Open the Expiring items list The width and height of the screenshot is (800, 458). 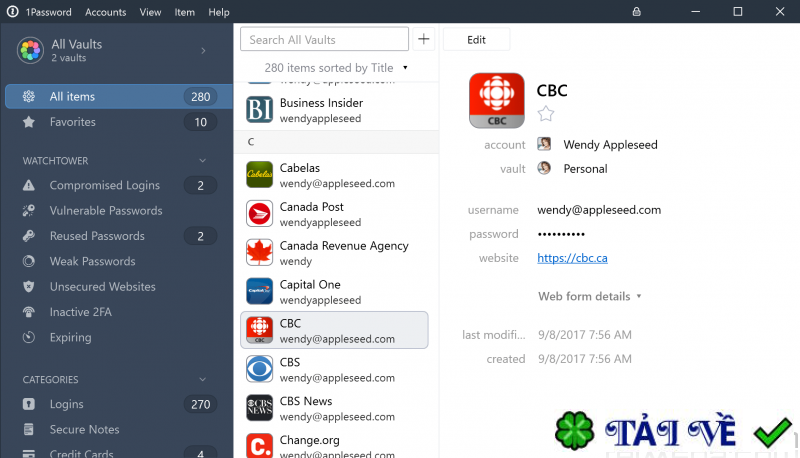pos(119,337)
